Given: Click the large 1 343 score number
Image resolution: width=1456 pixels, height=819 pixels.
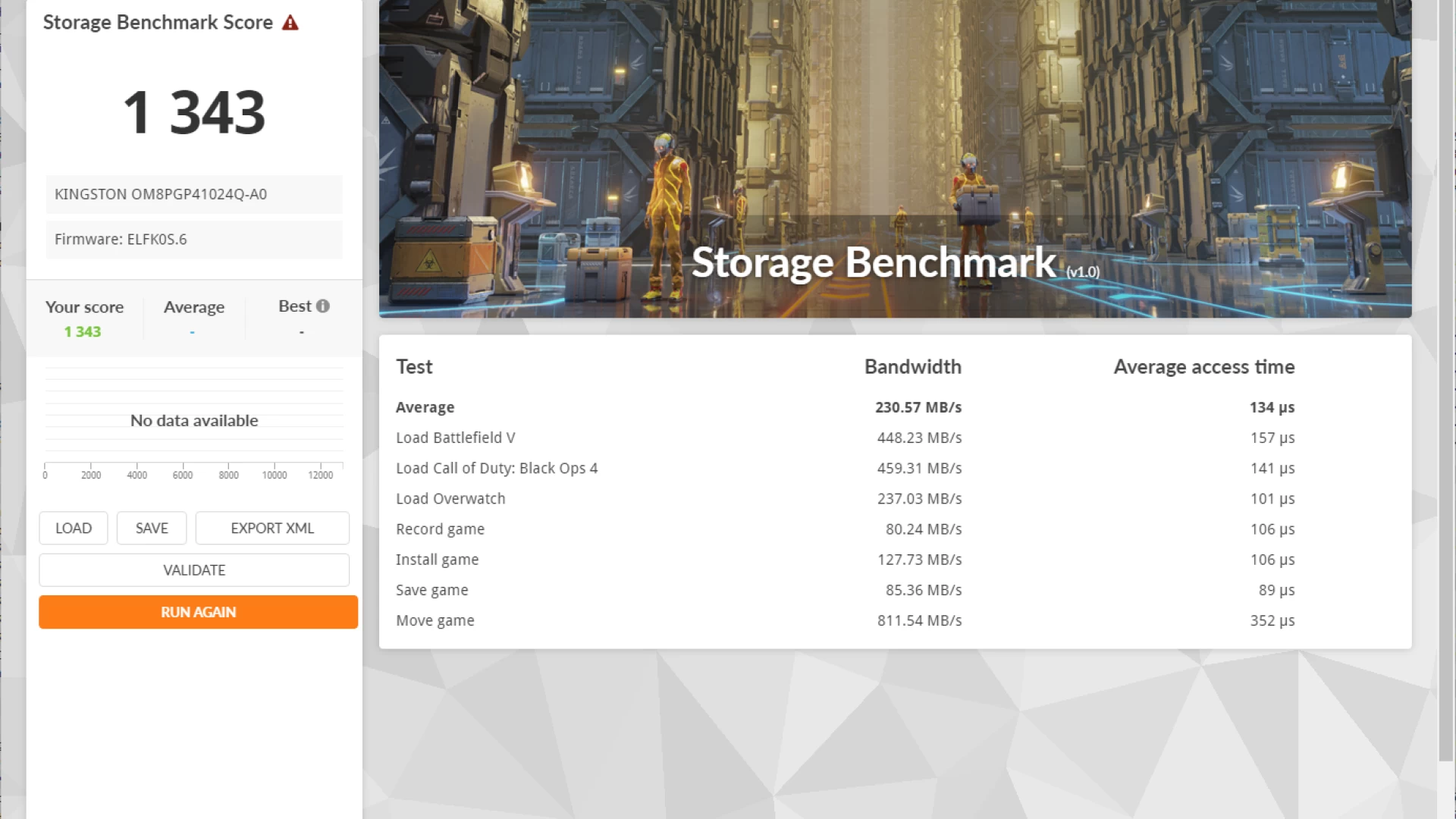Looking at the screenshot, I should tap(194, 112).
